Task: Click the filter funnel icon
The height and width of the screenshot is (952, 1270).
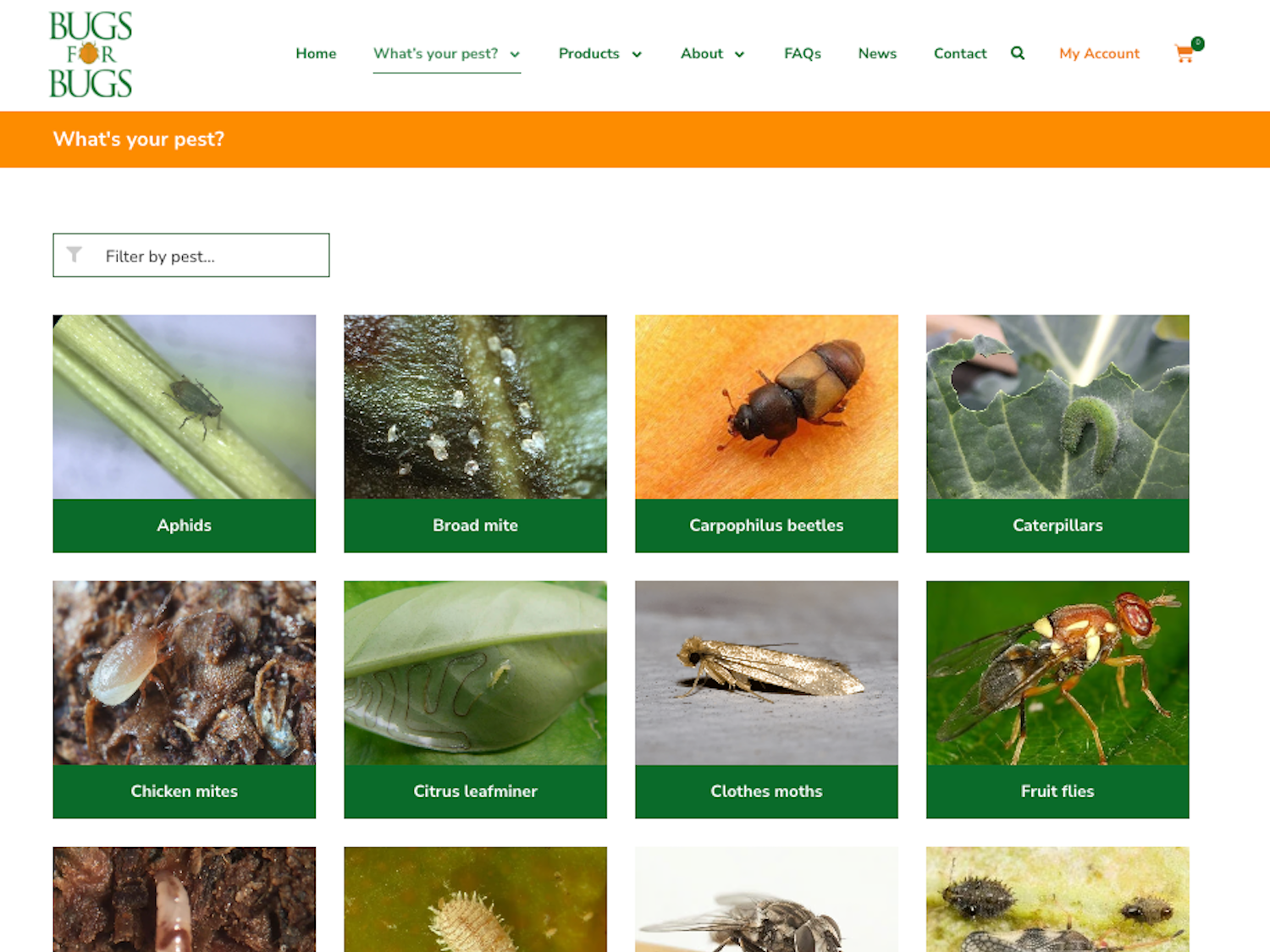Action: click(x=75, y=255)
